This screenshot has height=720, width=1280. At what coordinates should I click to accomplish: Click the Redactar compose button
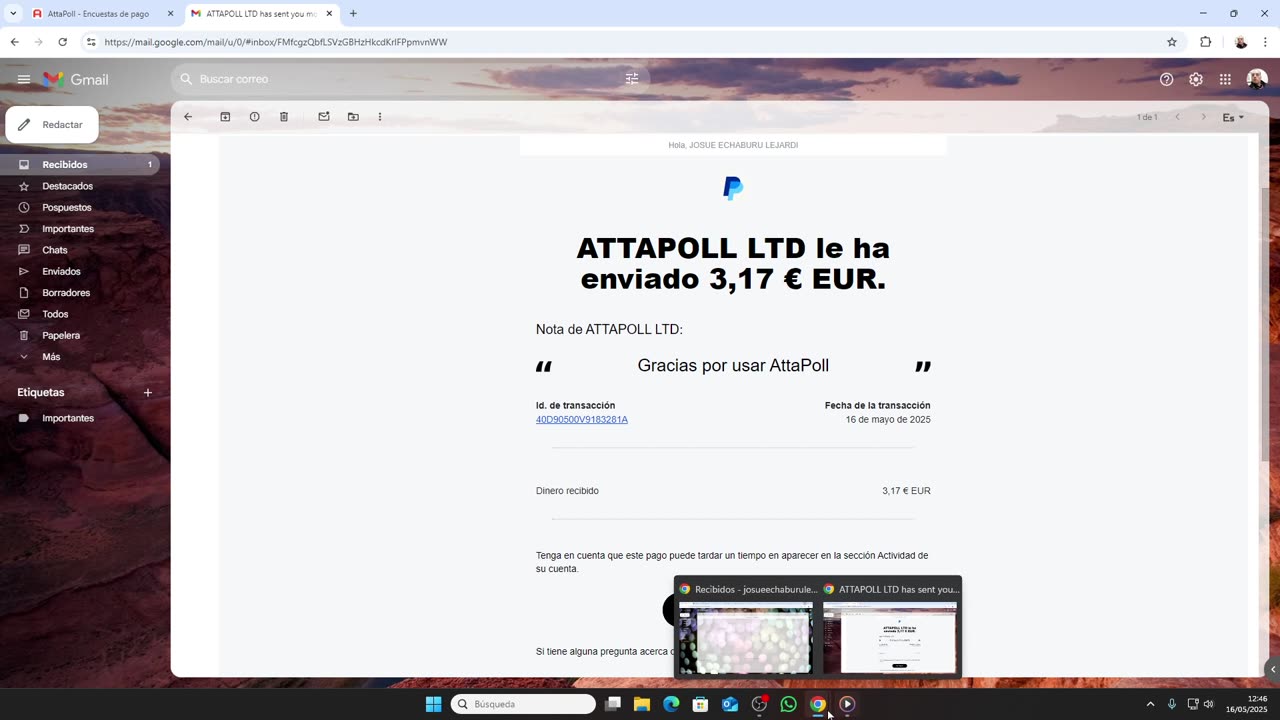pyautogui.click(x=52, y=125)
